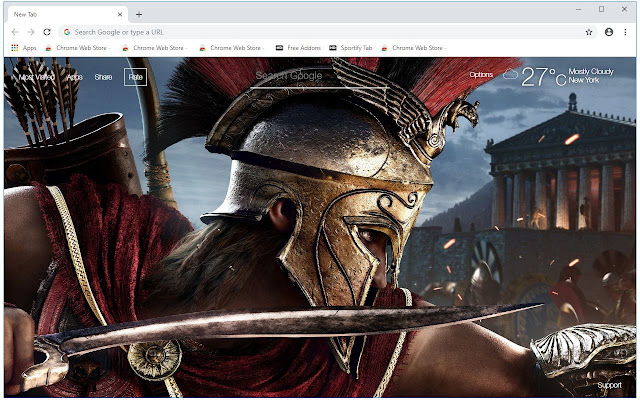The height and width of the screenshot is (400, 640).
Task: Click the cloud weather icon
Action: click(510, 74)
